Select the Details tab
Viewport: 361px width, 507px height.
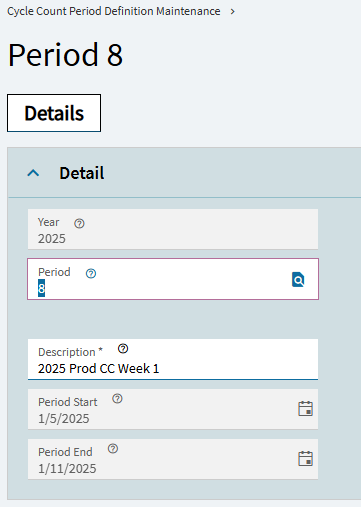(x=54, y=113)
